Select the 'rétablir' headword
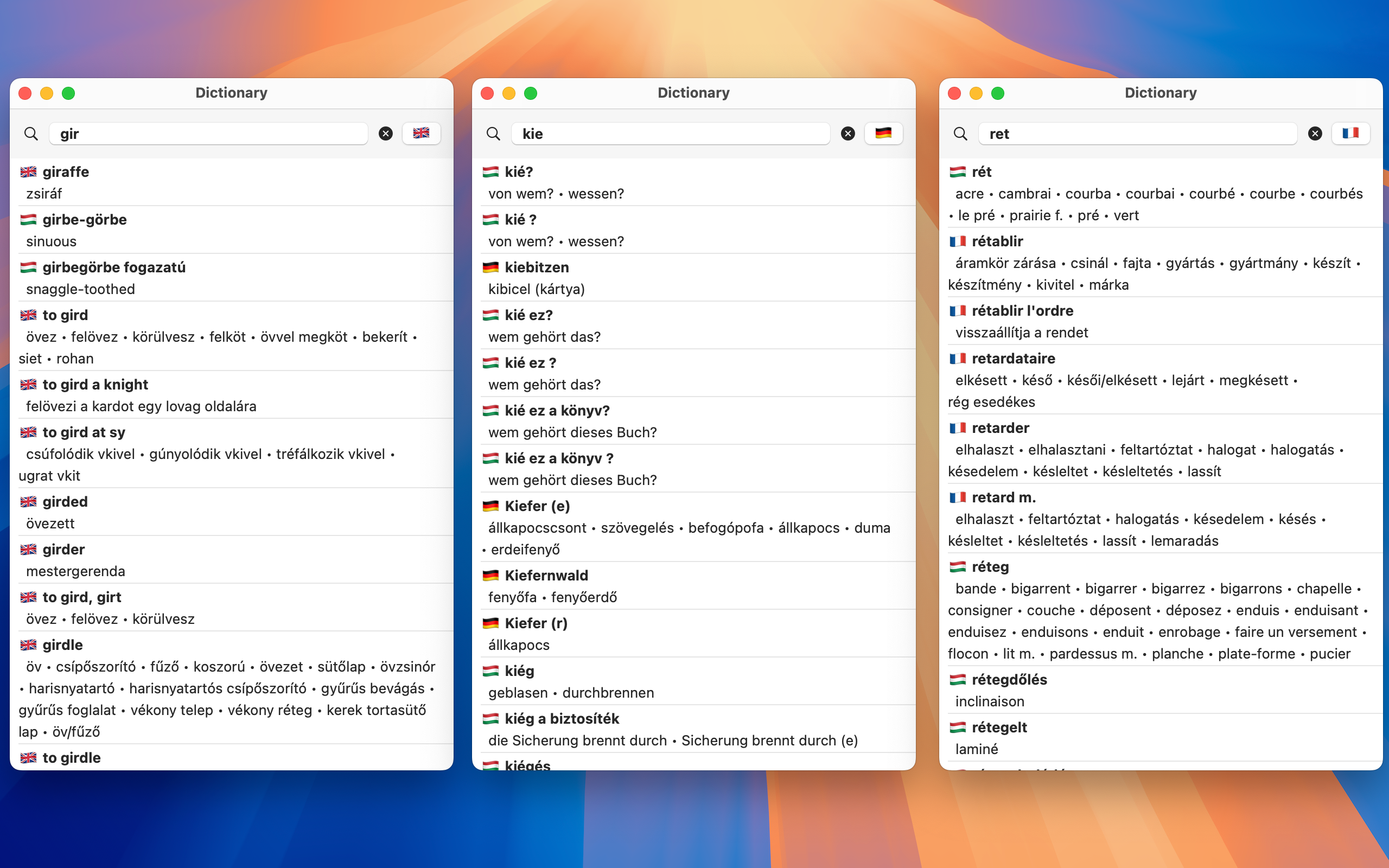Image resolution: width=1389 pixels, height=868 pixels. (998, 241)
